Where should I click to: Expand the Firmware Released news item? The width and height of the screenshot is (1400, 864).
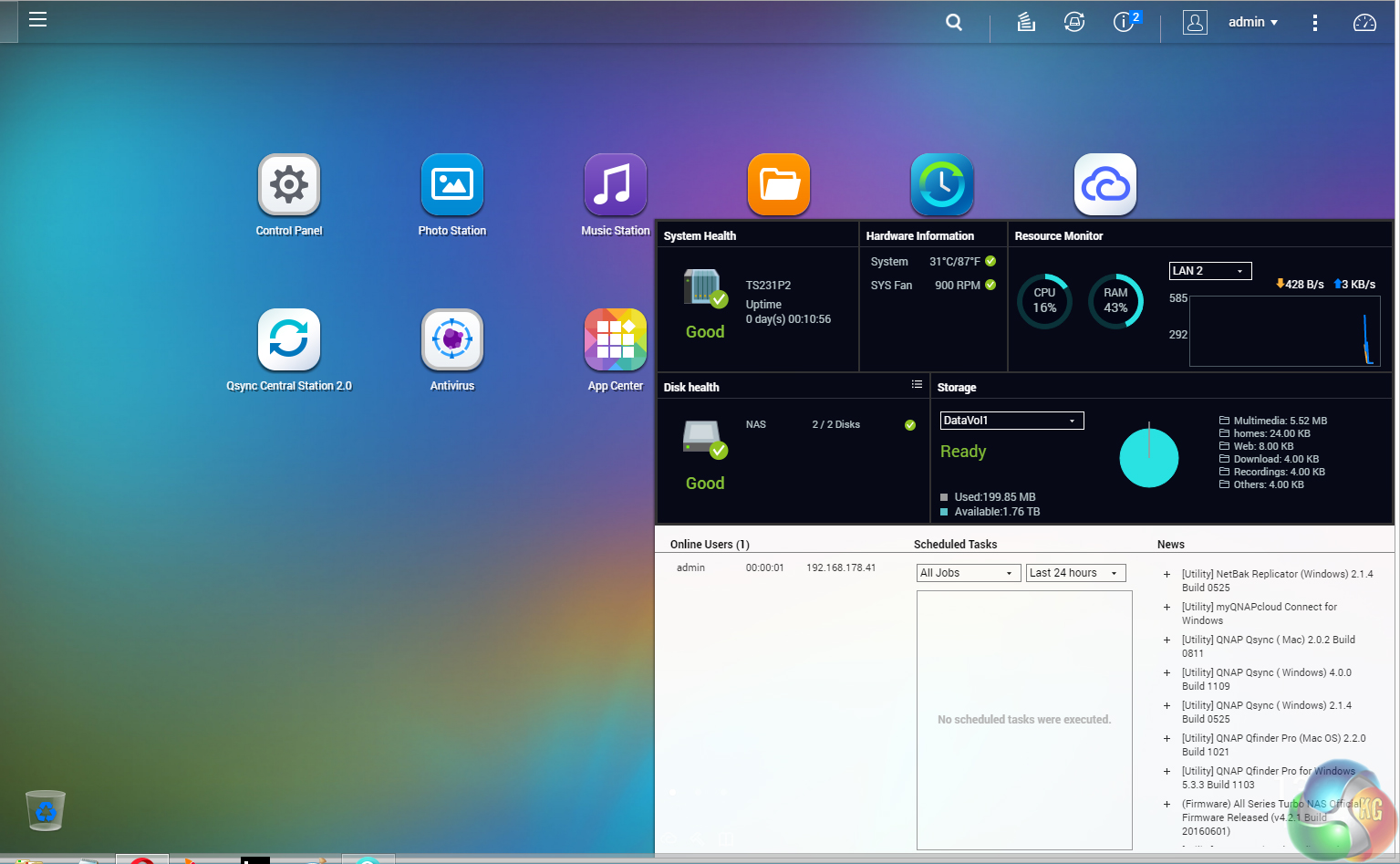click(1167, 805)
